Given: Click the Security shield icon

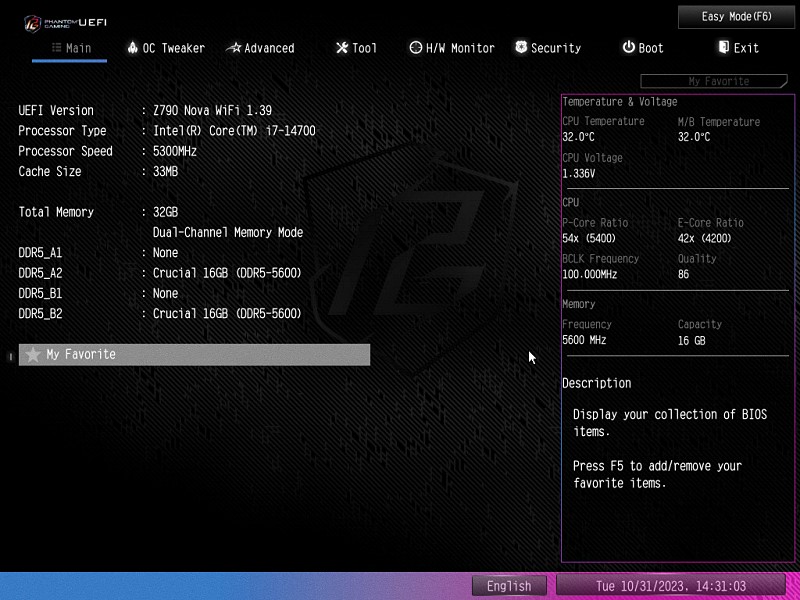Looking at the screenshot, I should coord(521,47).
